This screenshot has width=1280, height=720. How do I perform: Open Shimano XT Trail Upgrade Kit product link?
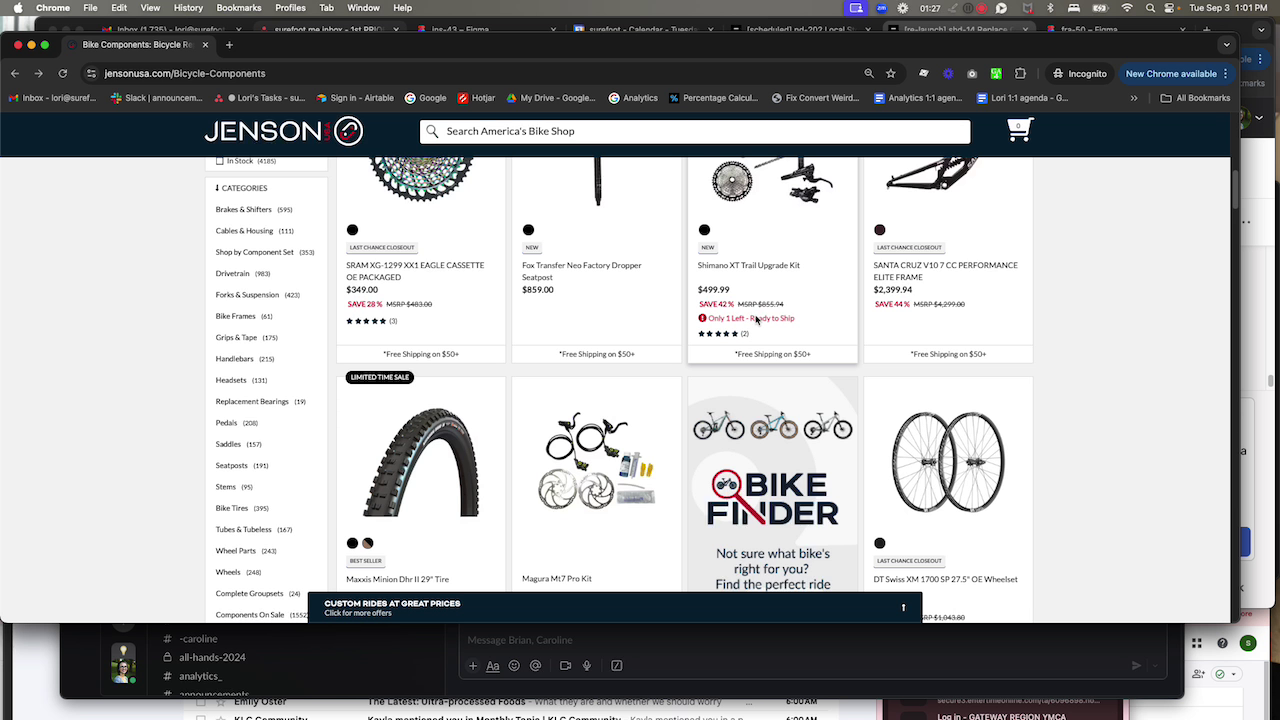(748, 265)
